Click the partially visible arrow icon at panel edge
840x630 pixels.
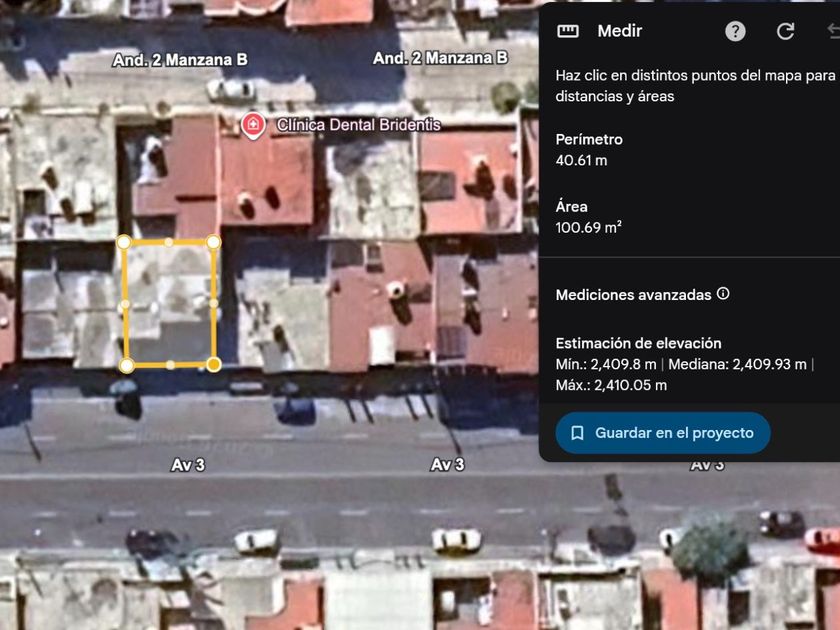tap(833, 31)
